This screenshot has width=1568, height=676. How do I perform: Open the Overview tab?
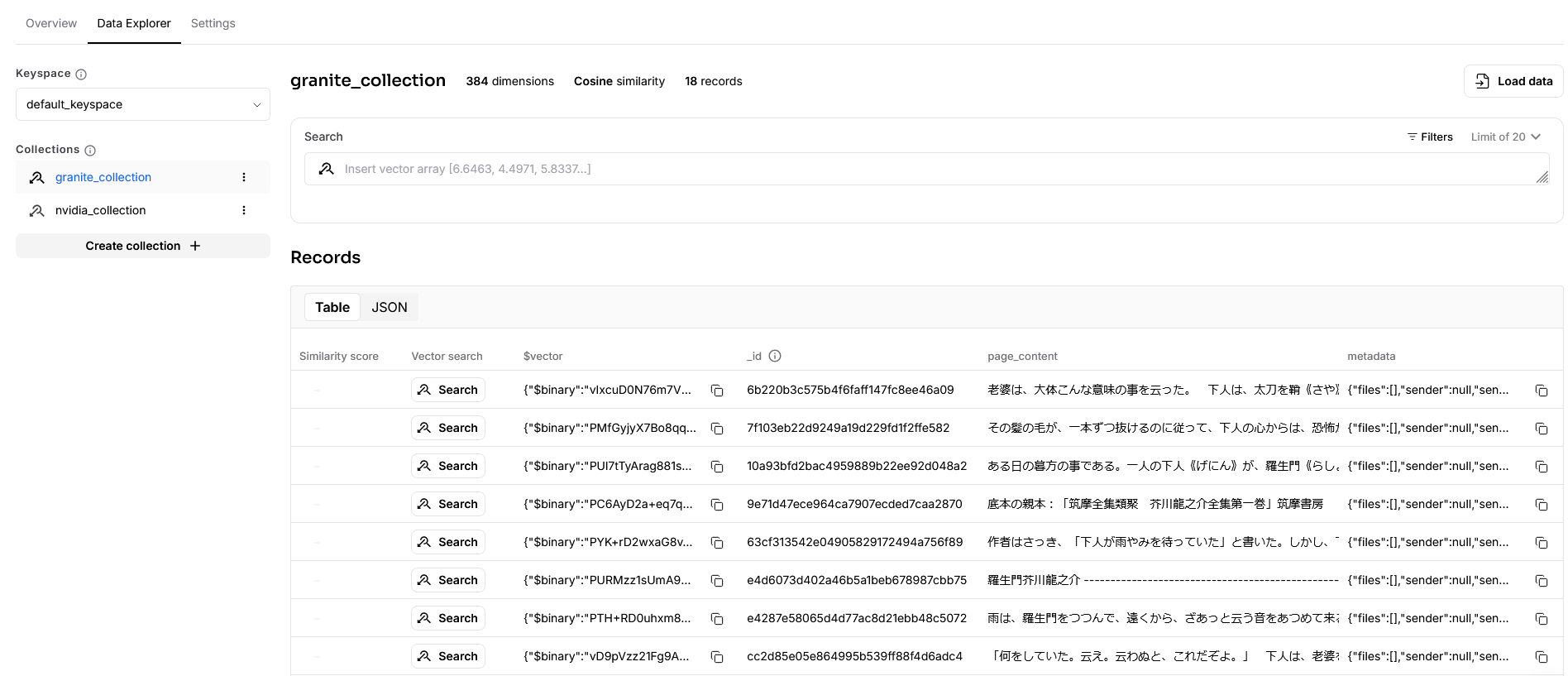51,23
